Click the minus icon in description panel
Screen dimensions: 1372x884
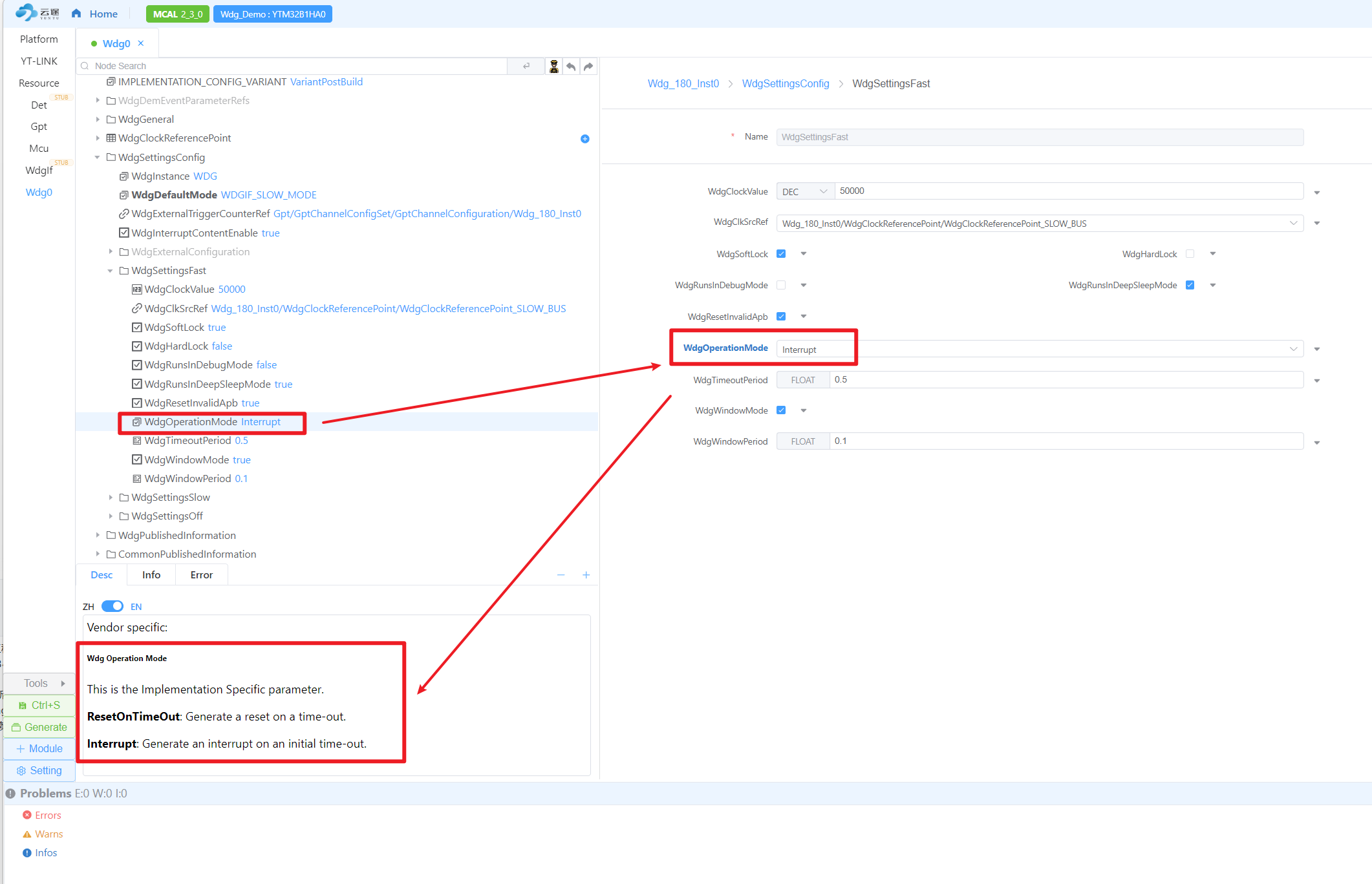click(x=561, y=575)
